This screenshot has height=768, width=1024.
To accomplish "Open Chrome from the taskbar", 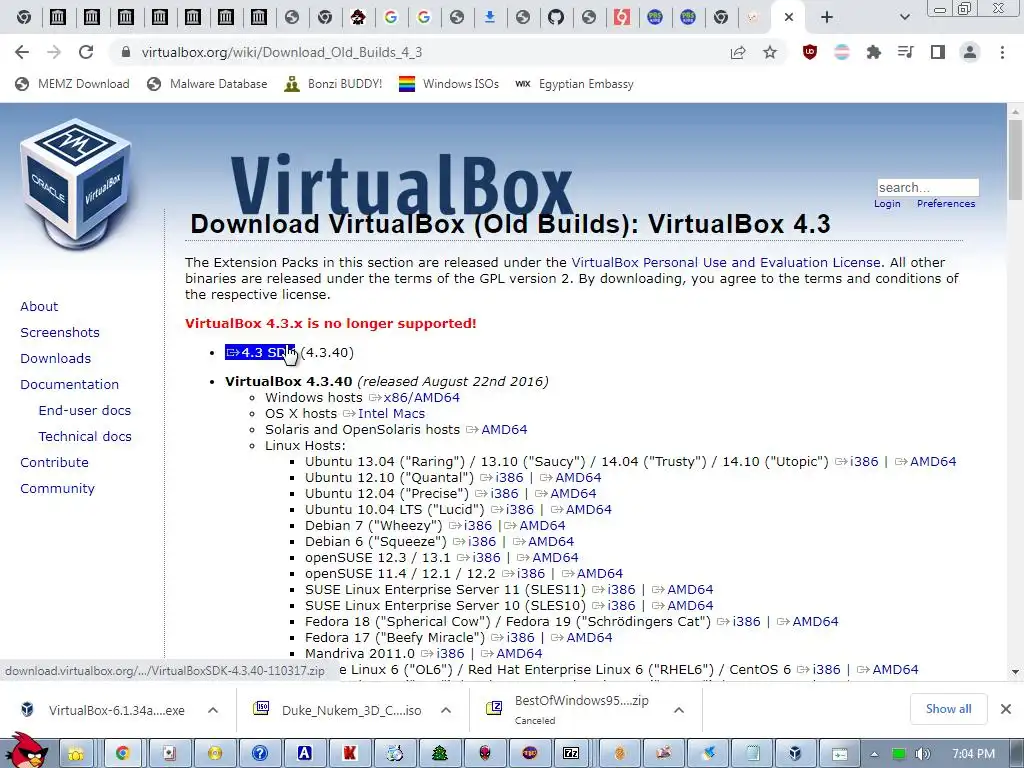I will (x=122, y=754).
